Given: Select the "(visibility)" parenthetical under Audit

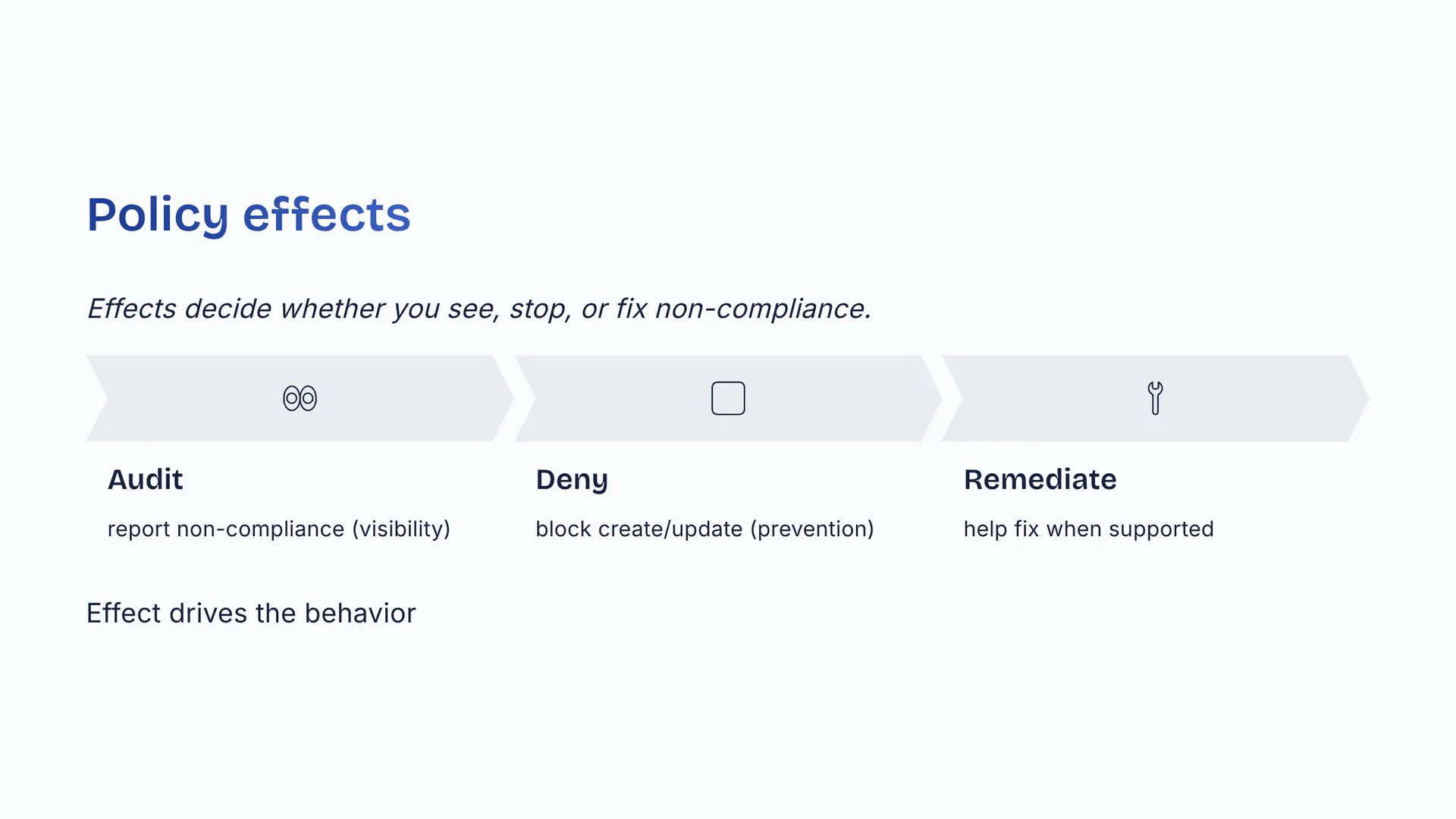Looking at the screenshot, I should click(400, 529).
